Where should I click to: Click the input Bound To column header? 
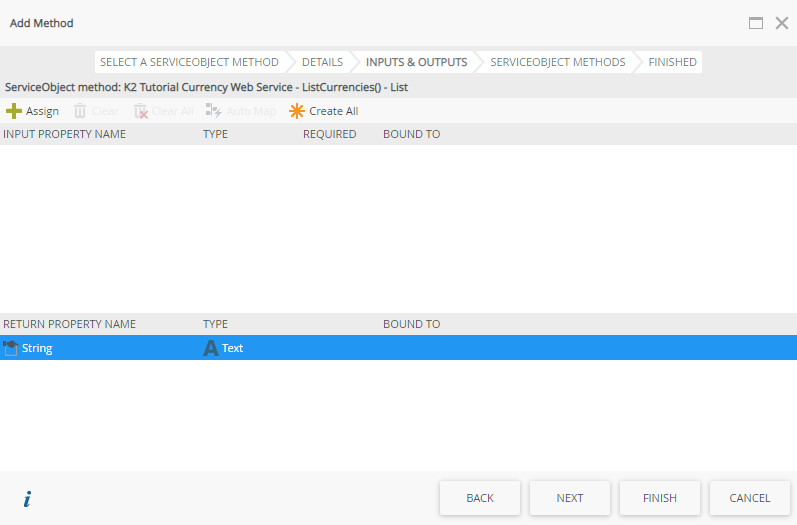click(412, 134)
